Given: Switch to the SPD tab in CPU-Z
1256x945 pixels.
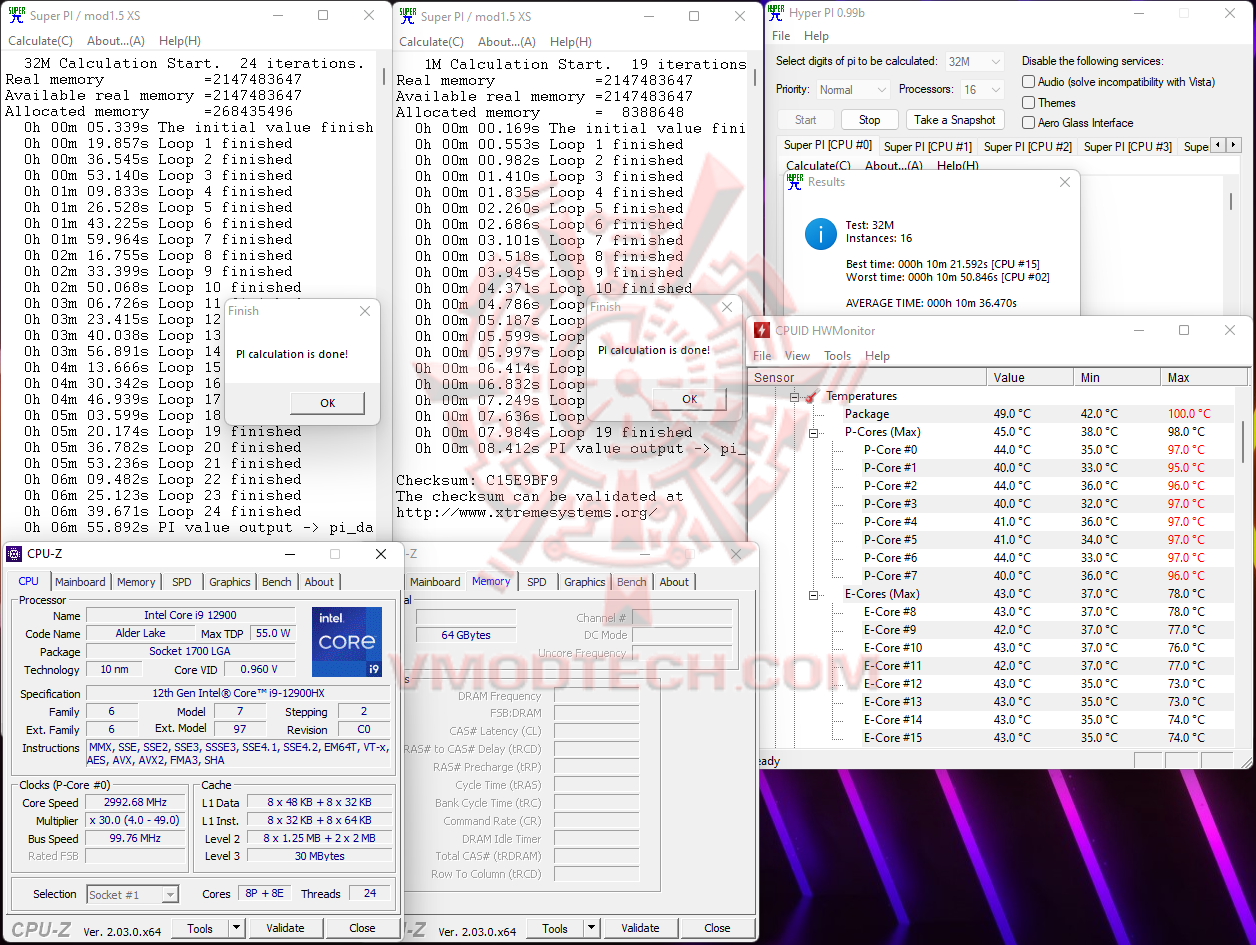Looking at the screenshot, I should pyautogui.click(x=181, y=582).
